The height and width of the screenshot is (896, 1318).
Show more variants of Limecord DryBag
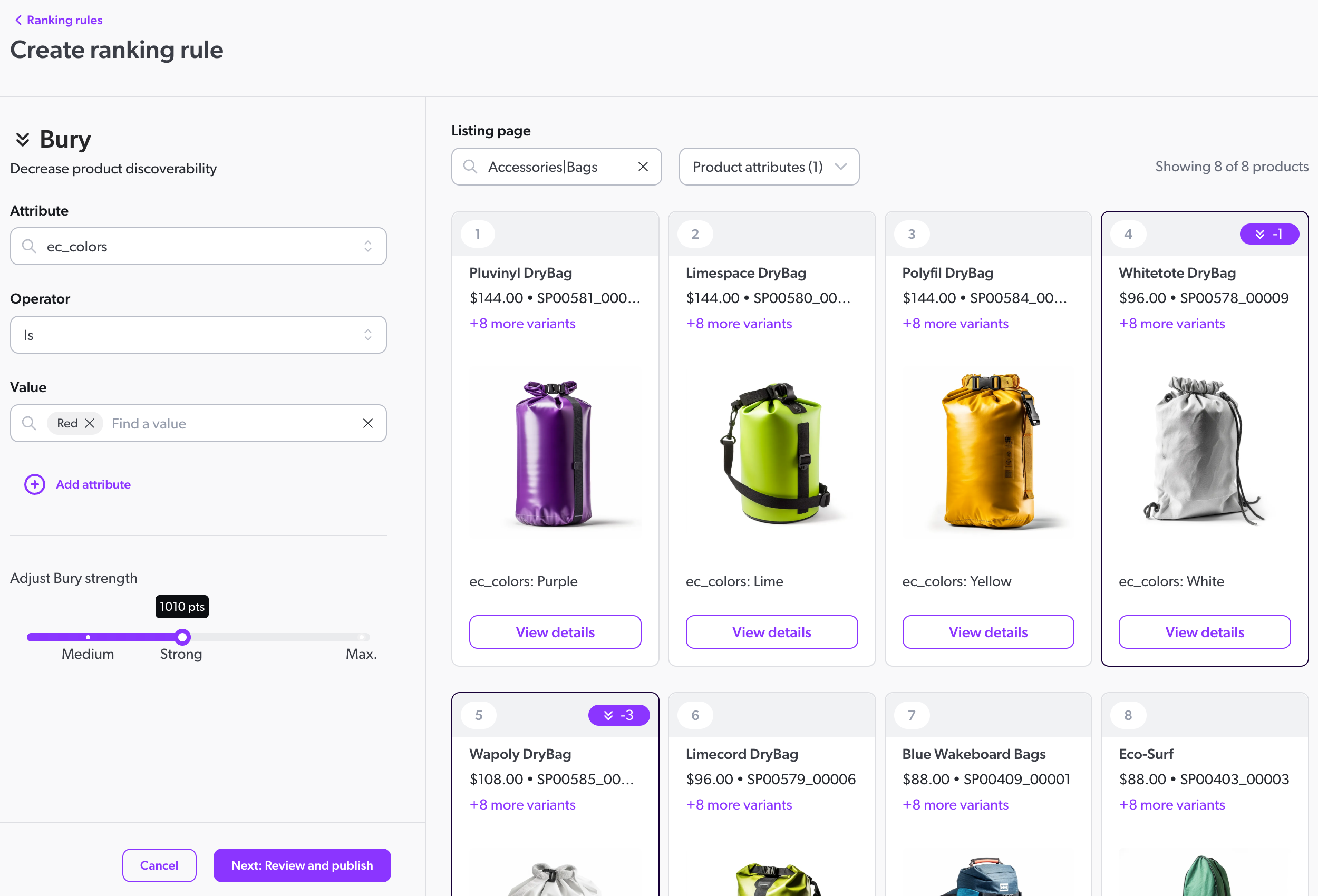point(739,805)
